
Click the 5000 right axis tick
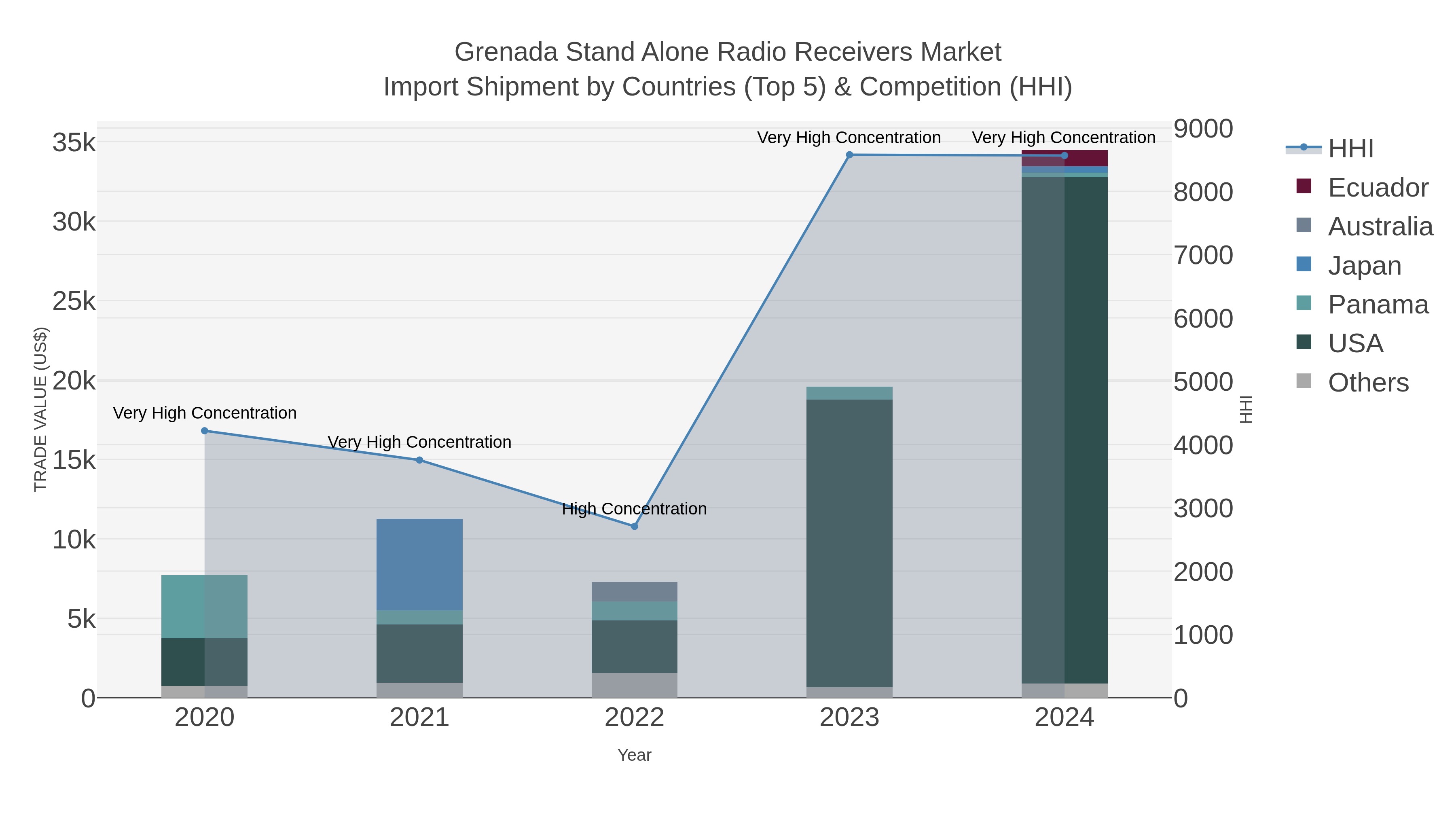pyautogui.click(x=1203, y=381)
